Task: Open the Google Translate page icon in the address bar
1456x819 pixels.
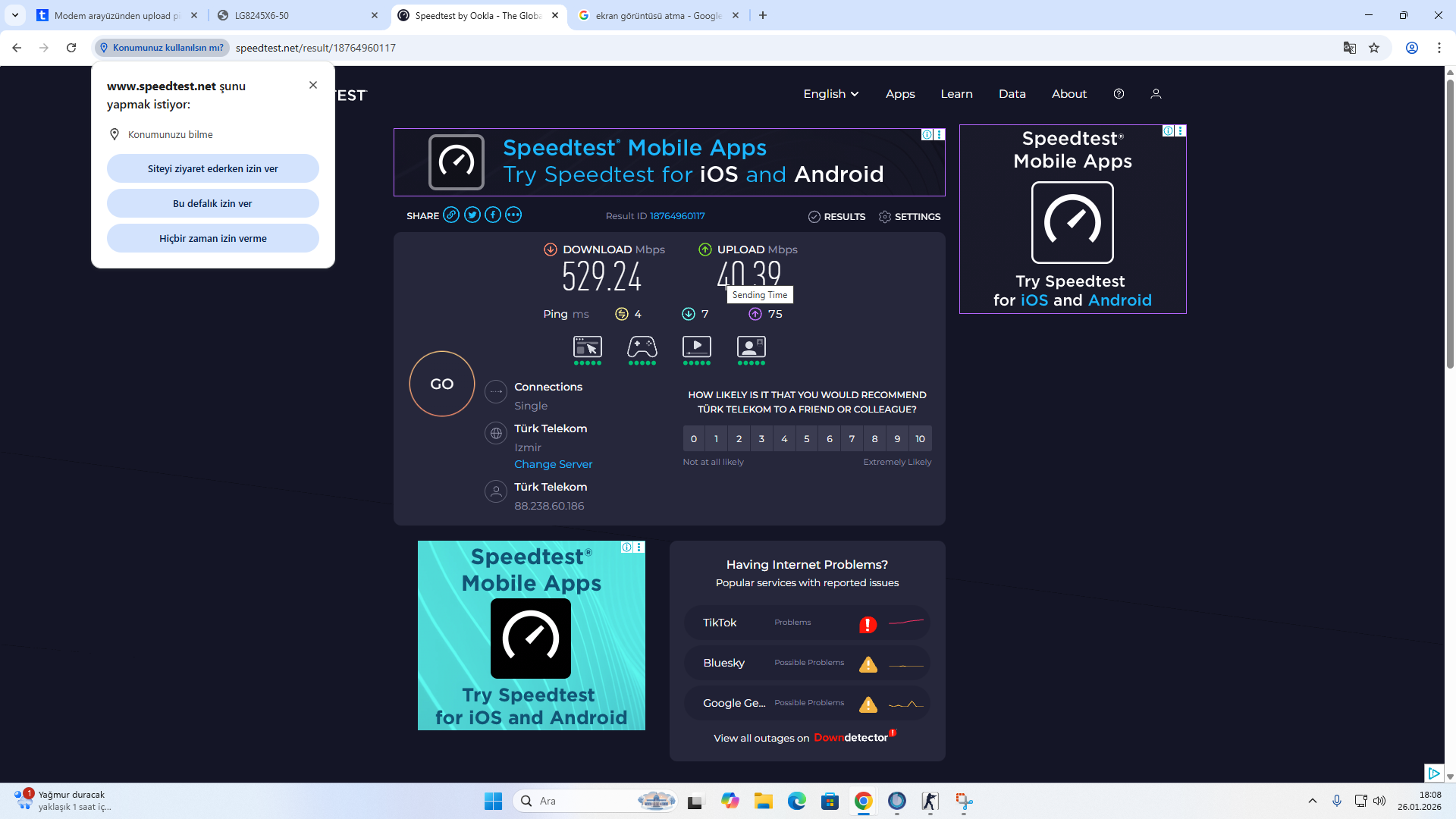Action: click(x=1350, y=48)
